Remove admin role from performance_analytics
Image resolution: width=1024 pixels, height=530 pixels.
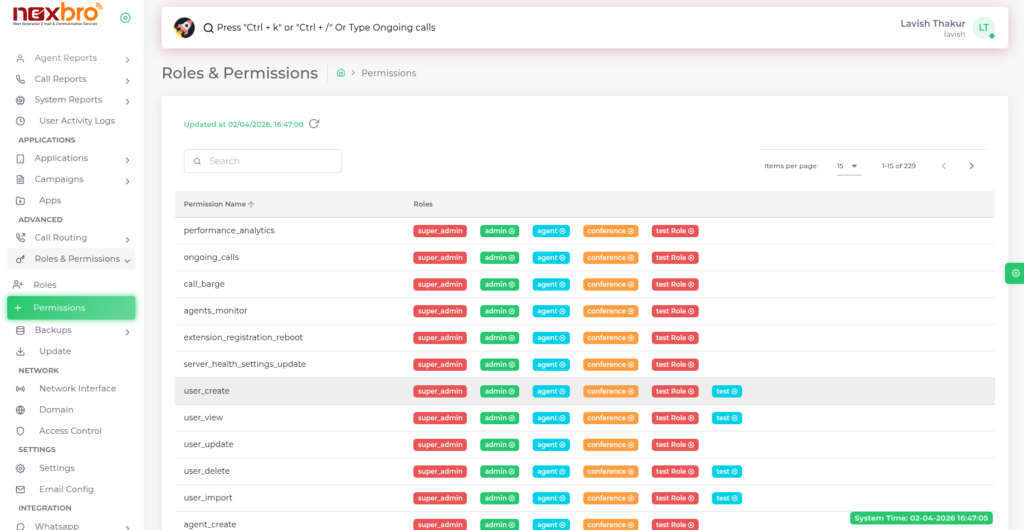(x=513, y=231)
